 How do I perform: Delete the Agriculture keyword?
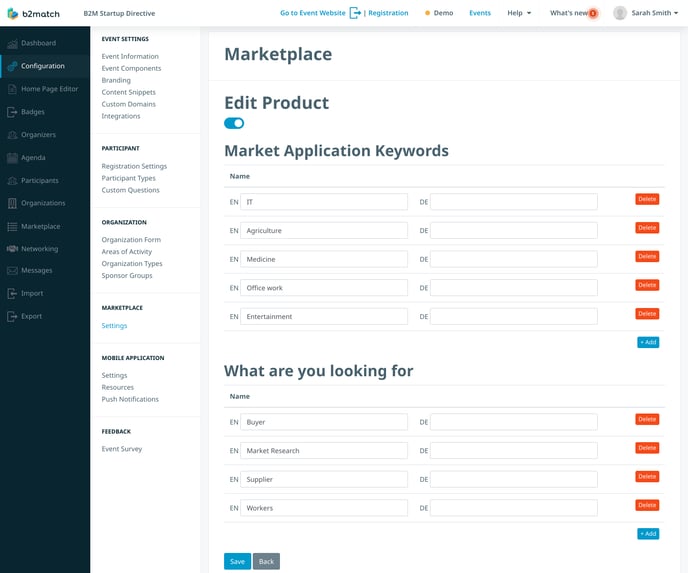point(647,228)
